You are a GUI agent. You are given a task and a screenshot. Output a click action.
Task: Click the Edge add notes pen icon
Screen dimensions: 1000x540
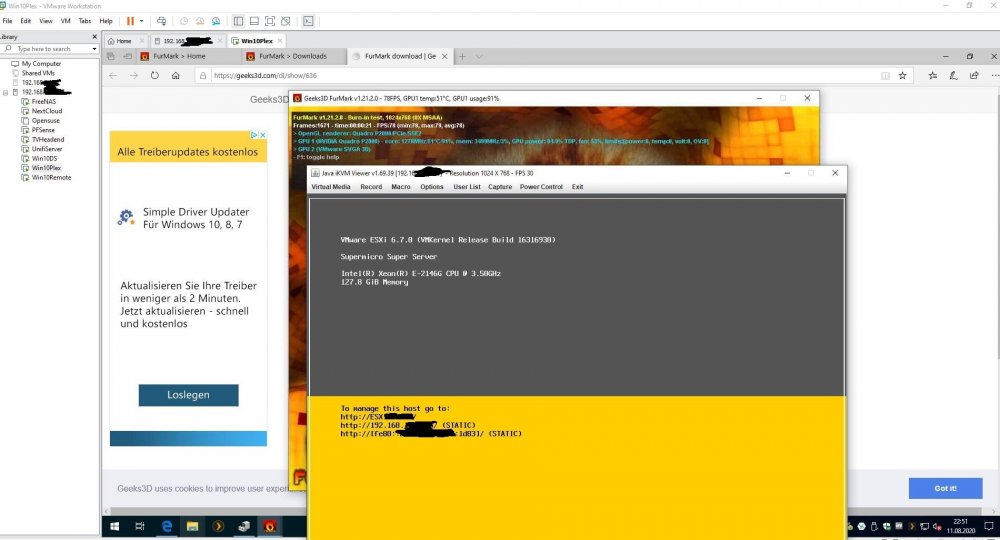[x=953, y=75]
